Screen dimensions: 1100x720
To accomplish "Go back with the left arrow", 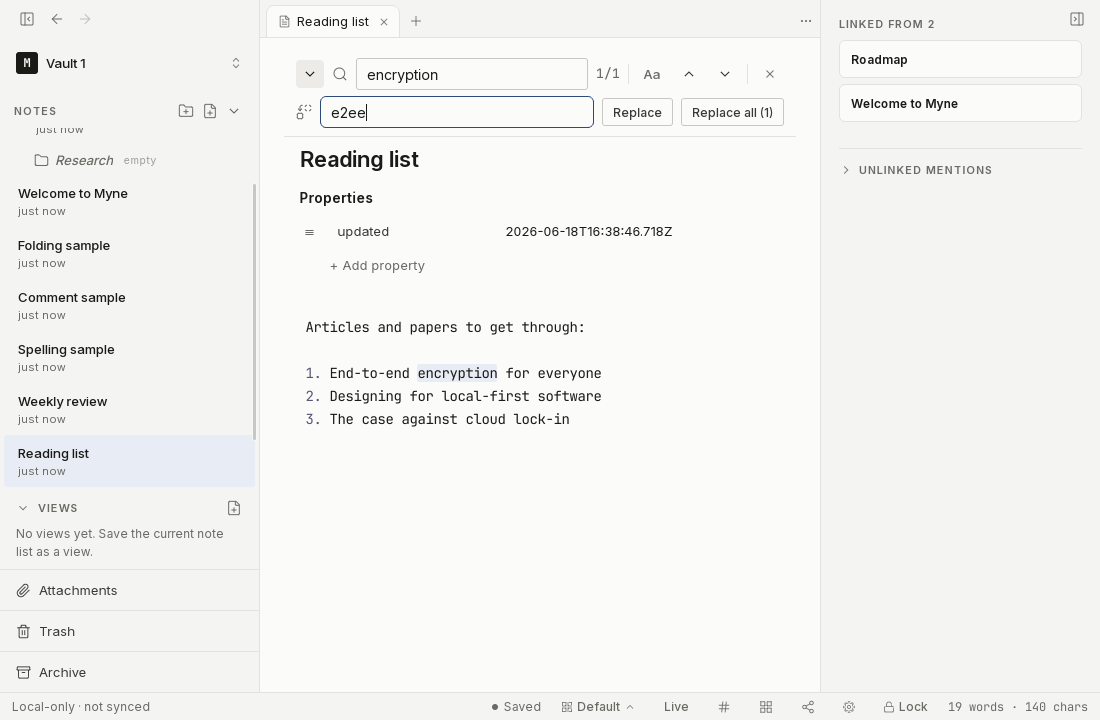I will coord(57,19).
